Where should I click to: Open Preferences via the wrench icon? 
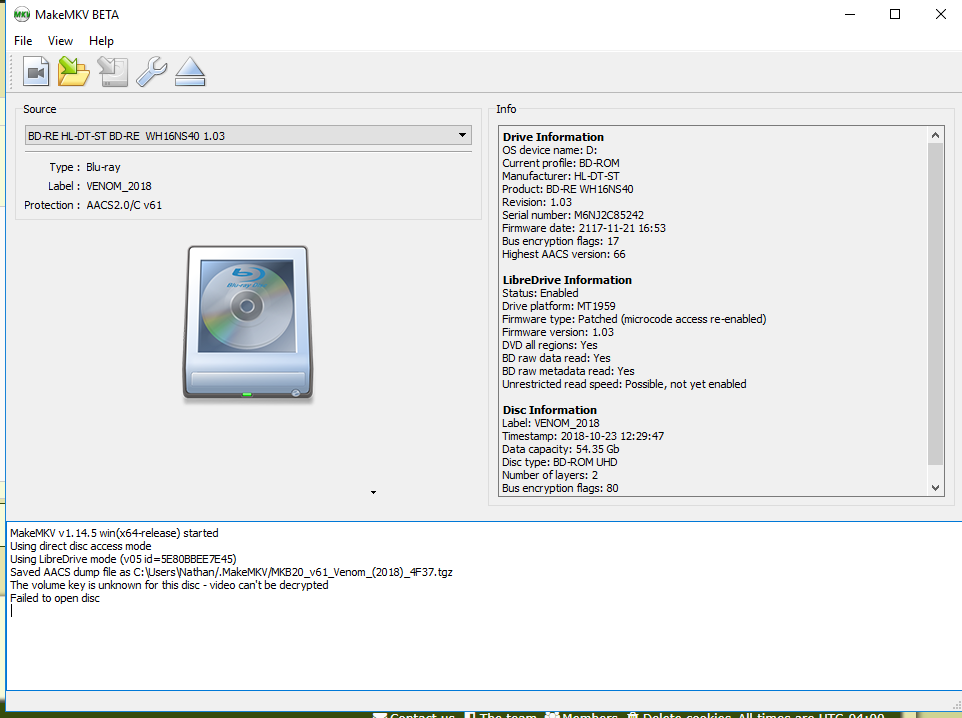pyautogui.click(x=151, y=72)
